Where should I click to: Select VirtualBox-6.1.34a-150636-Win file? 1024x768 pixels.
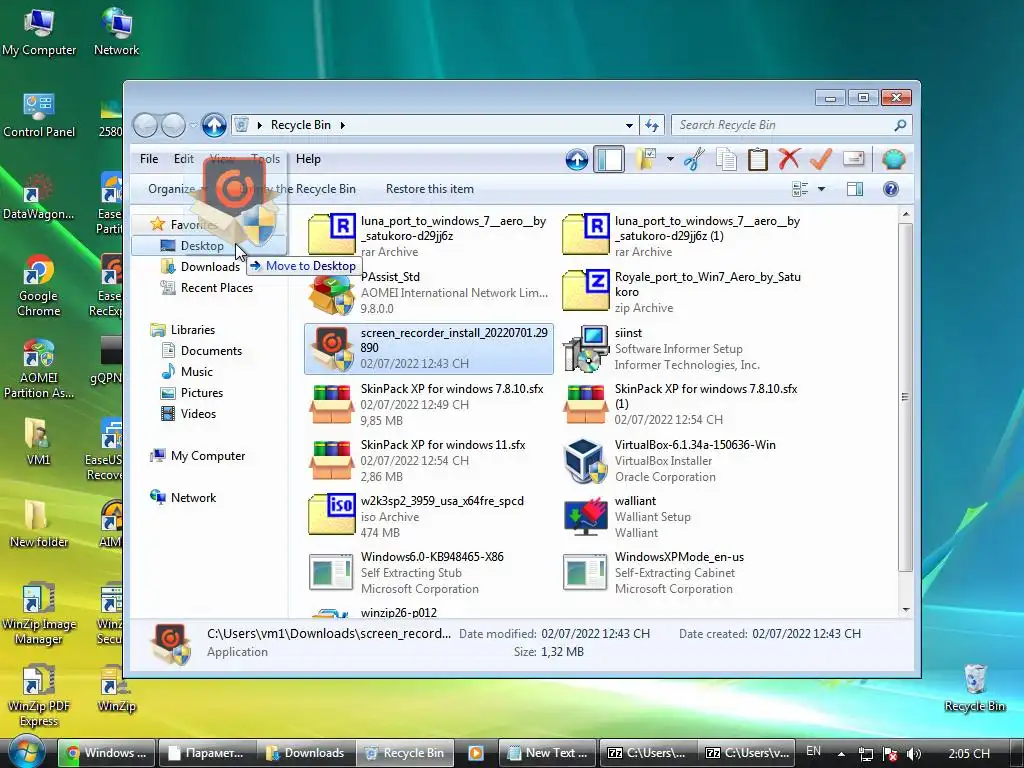click(x=682, y=460)
